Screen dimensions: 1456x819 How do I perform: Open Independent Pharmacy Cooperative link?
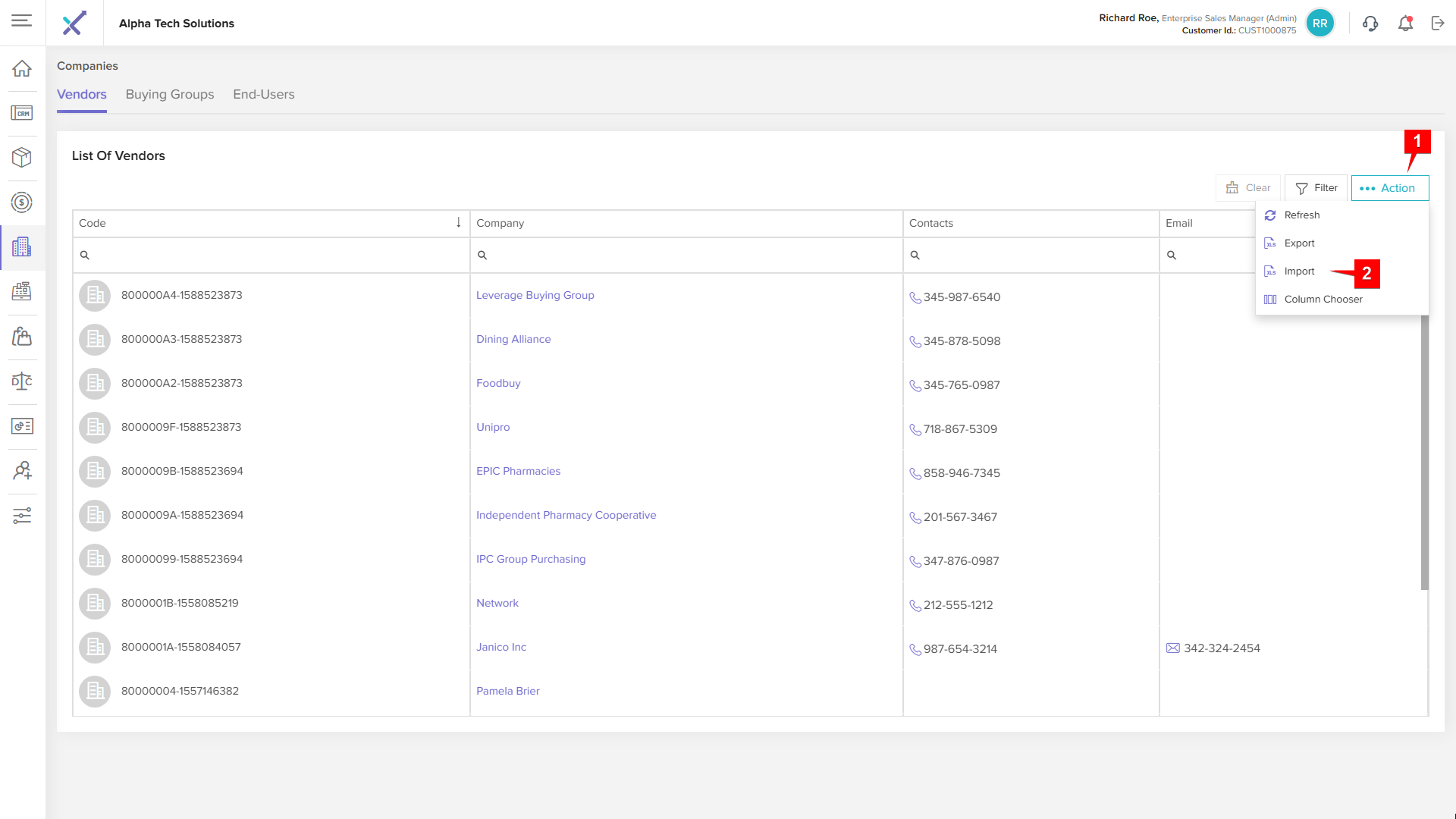[566, 515]
